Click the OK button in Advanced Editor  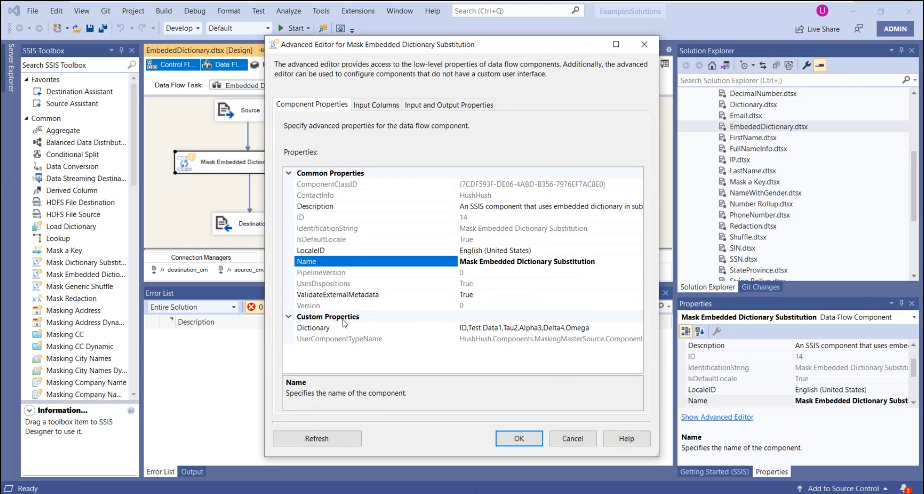point(519,439)
